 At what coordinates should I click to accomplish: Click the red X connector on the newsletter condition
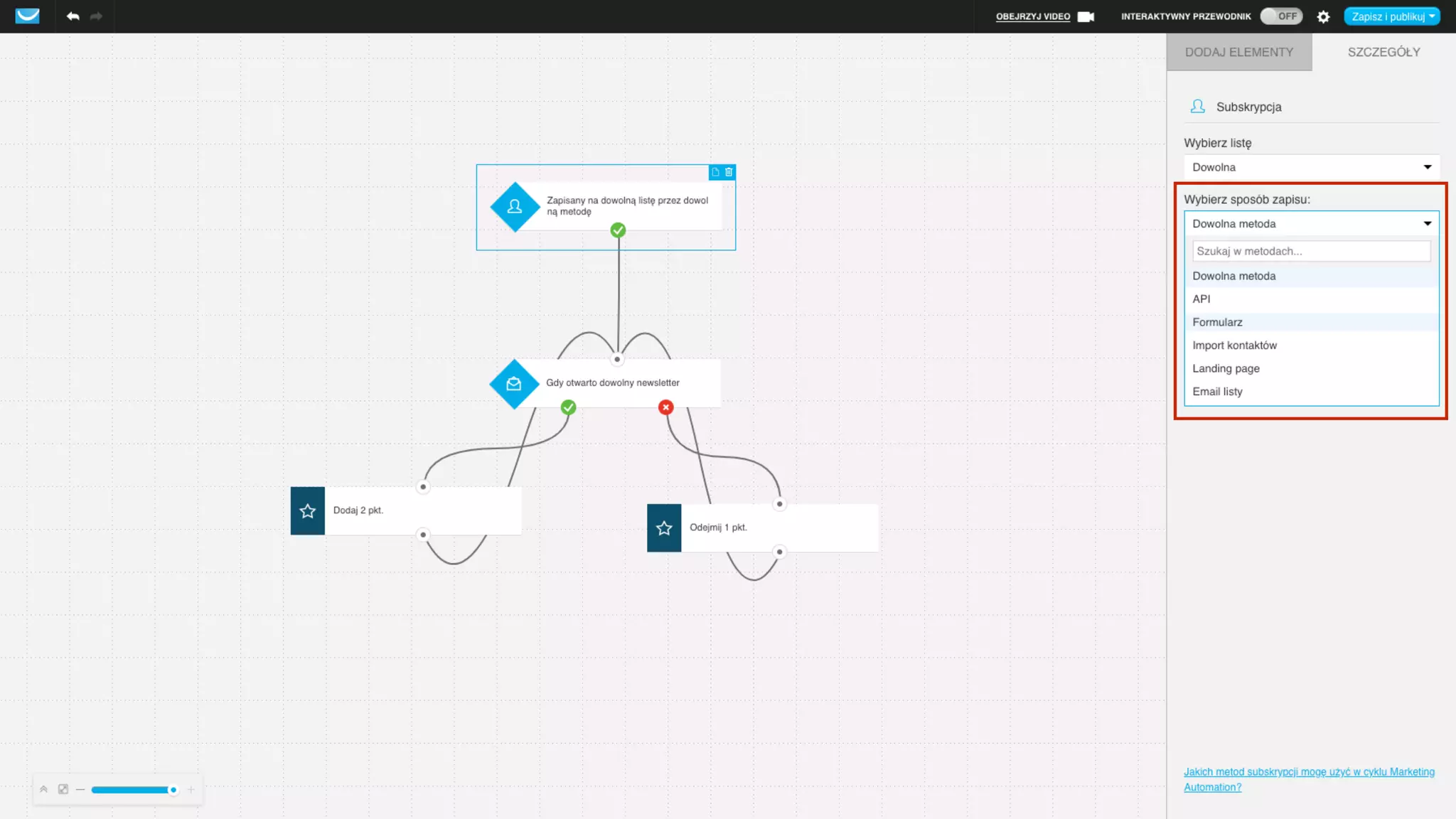tap(665, 407)
